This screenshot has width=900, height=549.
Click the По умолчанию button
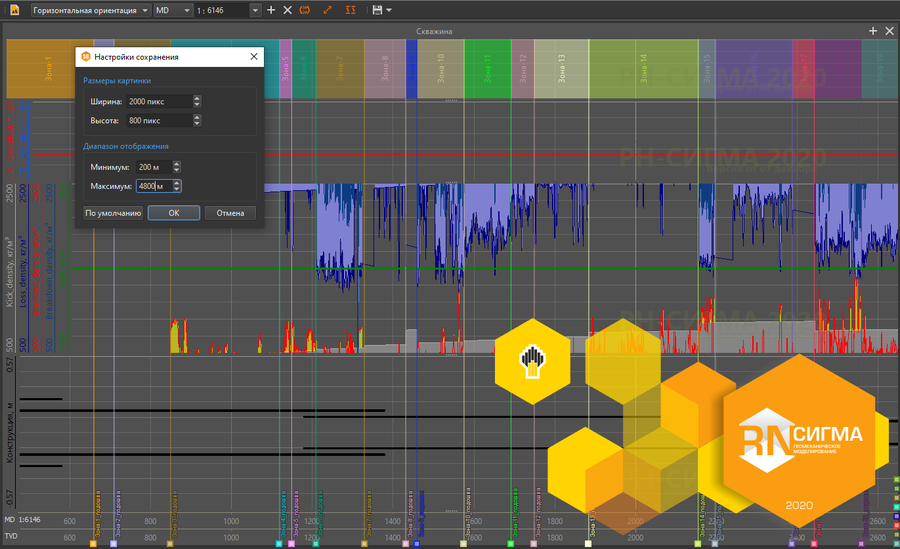click(x=113, y=213)
